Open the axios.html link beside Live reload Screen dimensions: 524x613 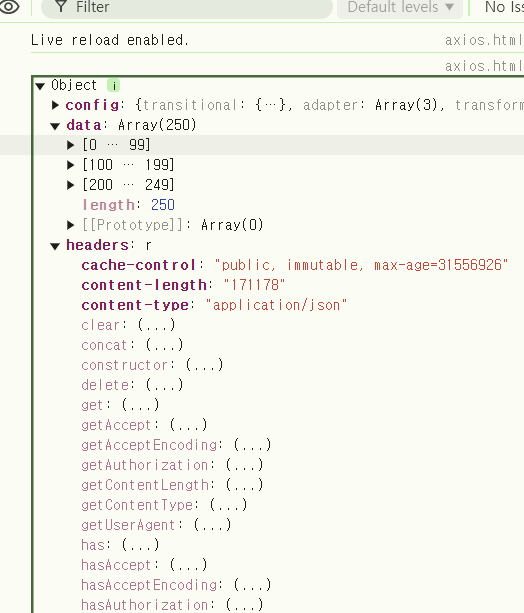pyautogui.click(x=484, y=40)
